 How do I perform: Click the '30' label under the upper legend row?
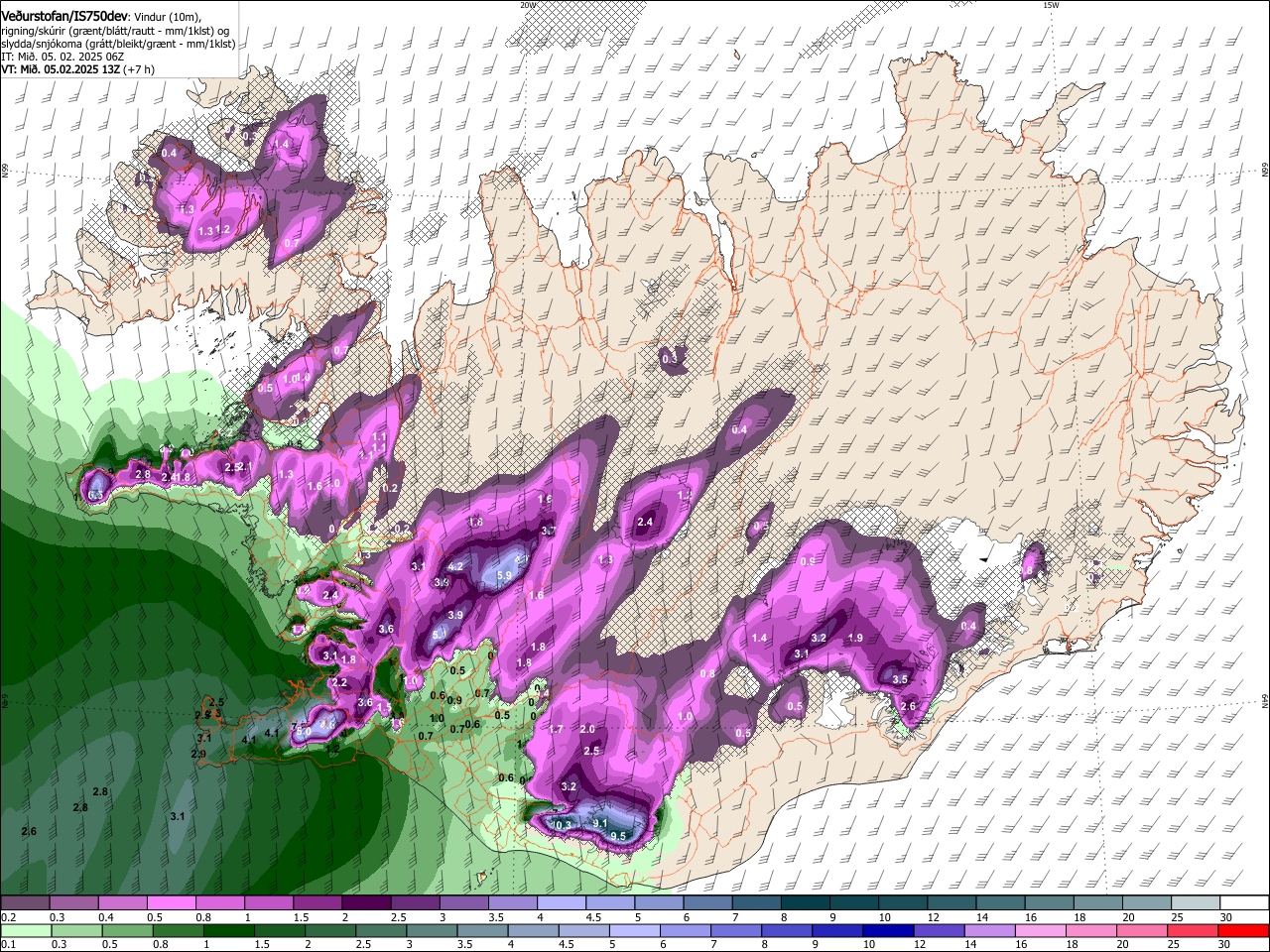[x=1226, y=917]
